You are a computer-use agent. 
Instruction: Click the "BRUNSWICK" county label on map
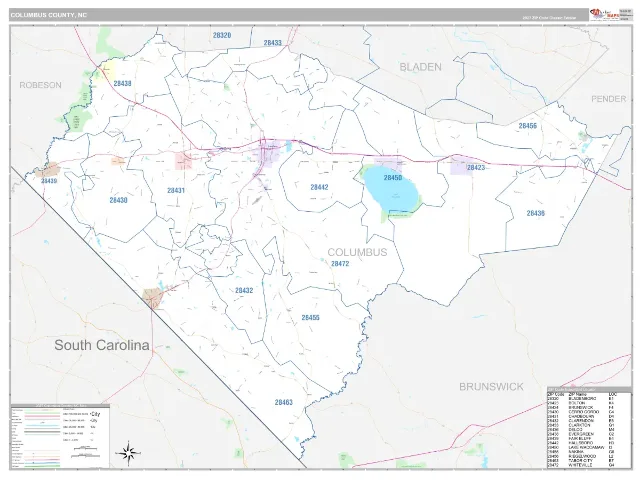(x=491, y=387)
